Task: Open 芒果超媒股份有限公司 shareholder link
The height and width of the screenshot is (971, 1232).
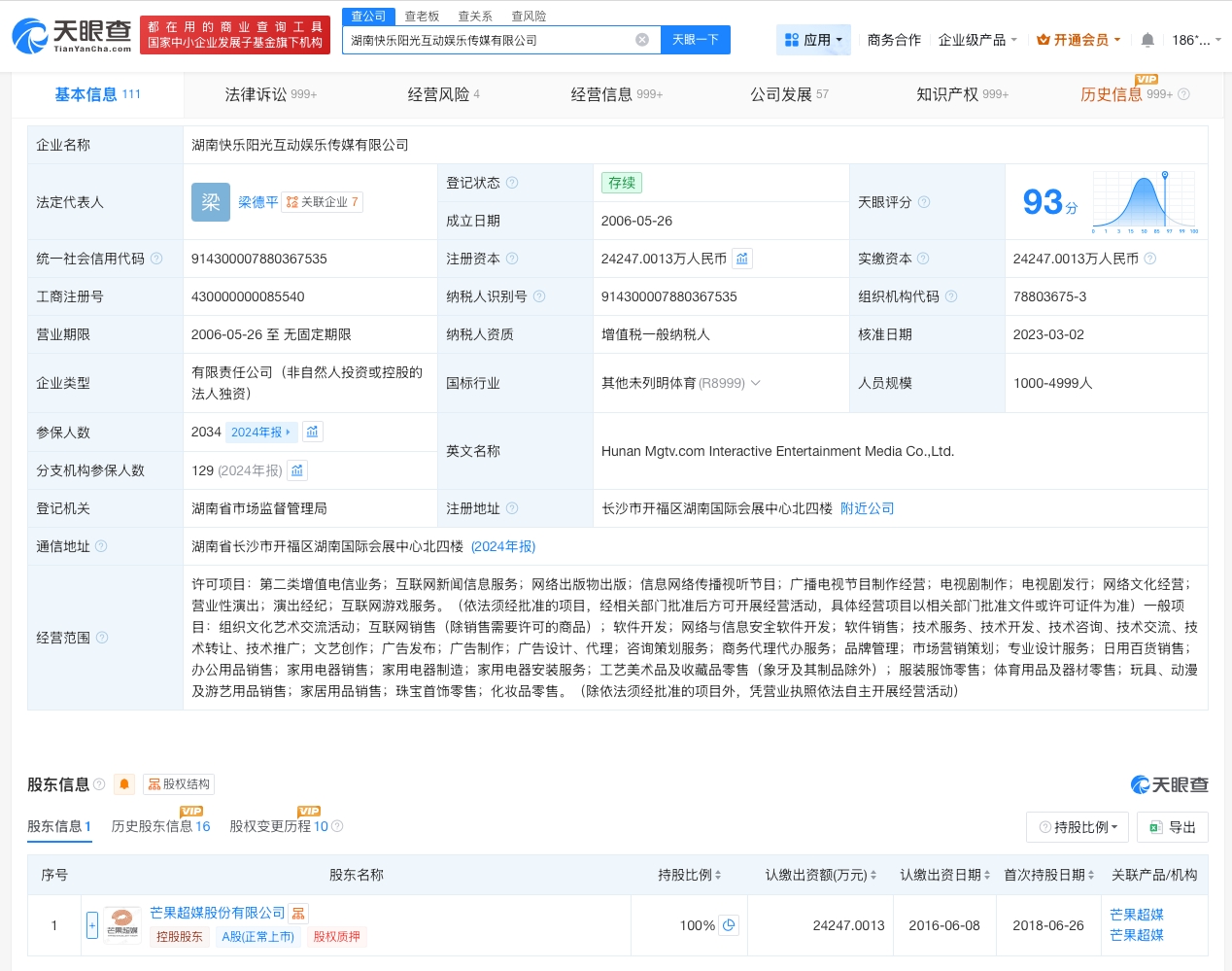Action: point(218,913)
